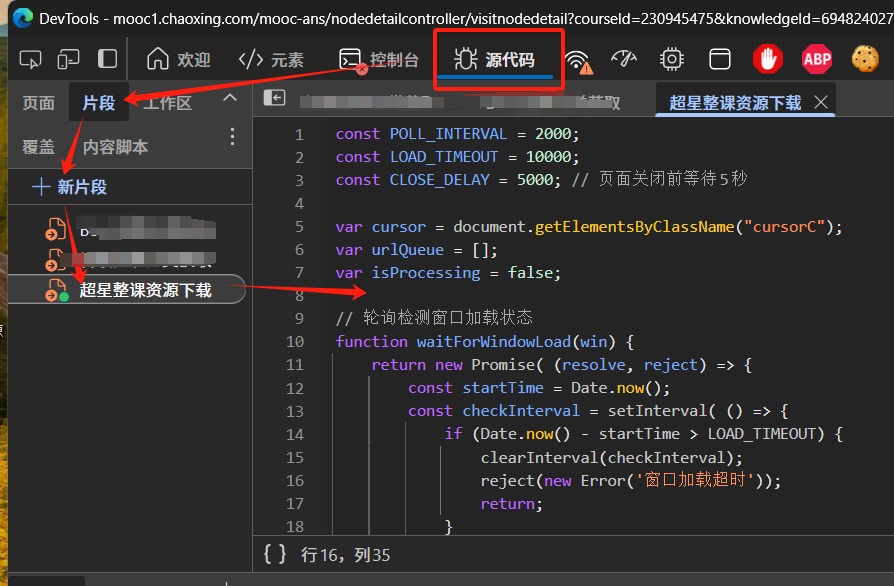894x586 pixels.
Task: Click the Edge DevTools window icon
Action: click(x=23, y=19)
